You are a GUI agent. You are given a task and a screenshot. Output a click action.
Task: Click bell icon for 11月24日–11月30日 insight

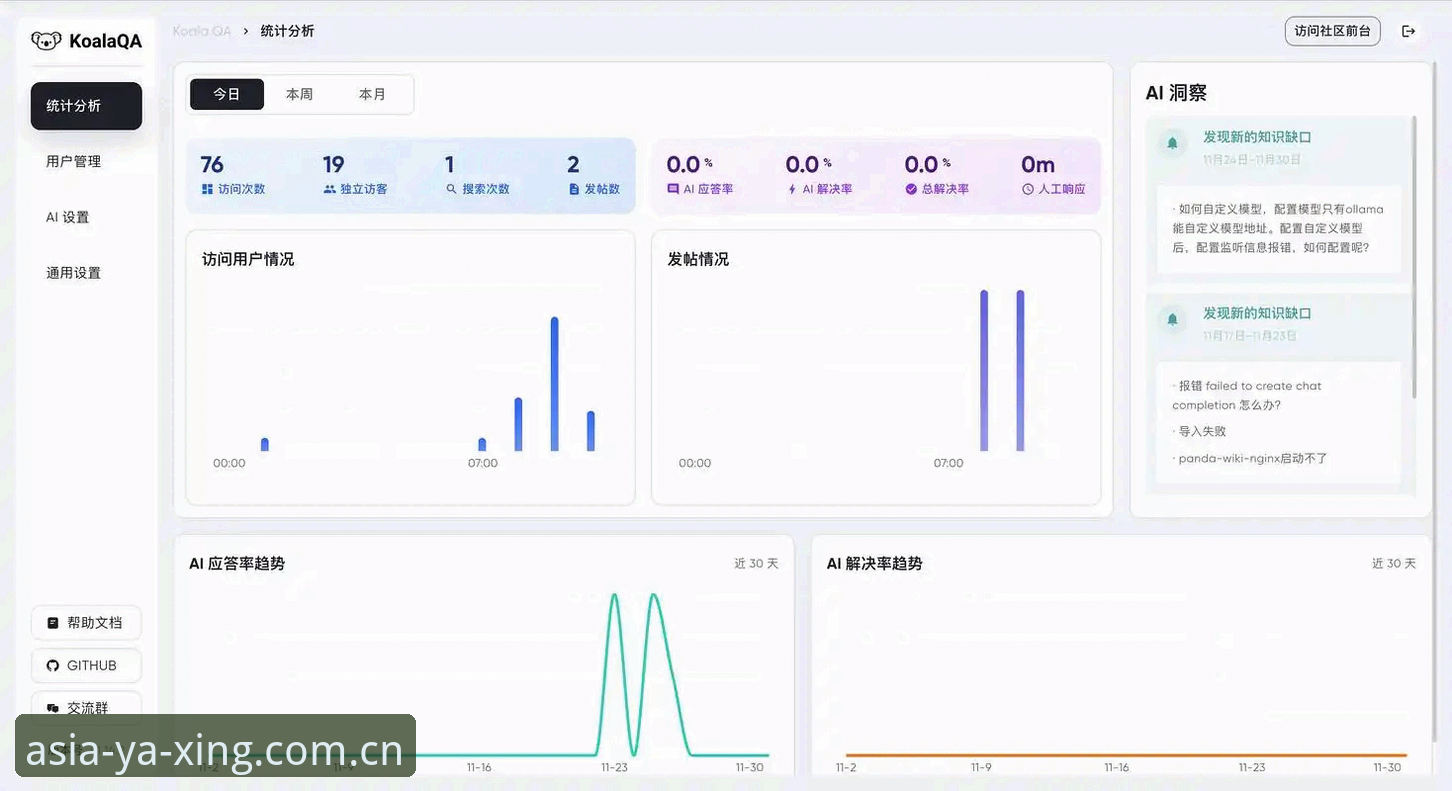[x=1172, y=144]
